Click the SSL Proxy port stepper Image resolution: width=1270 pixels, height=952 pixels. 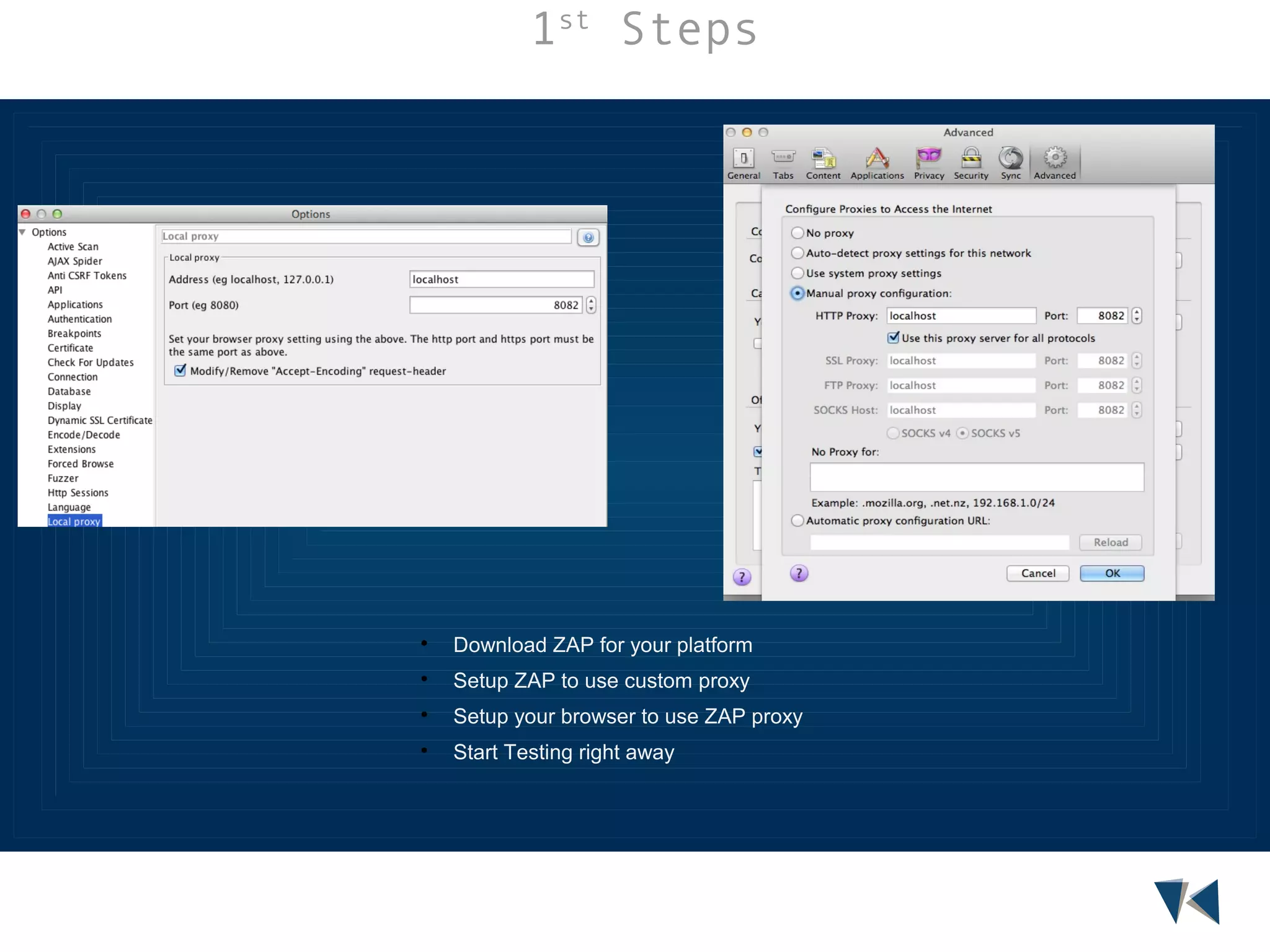pyautogui.click(x=1136, y=361)
